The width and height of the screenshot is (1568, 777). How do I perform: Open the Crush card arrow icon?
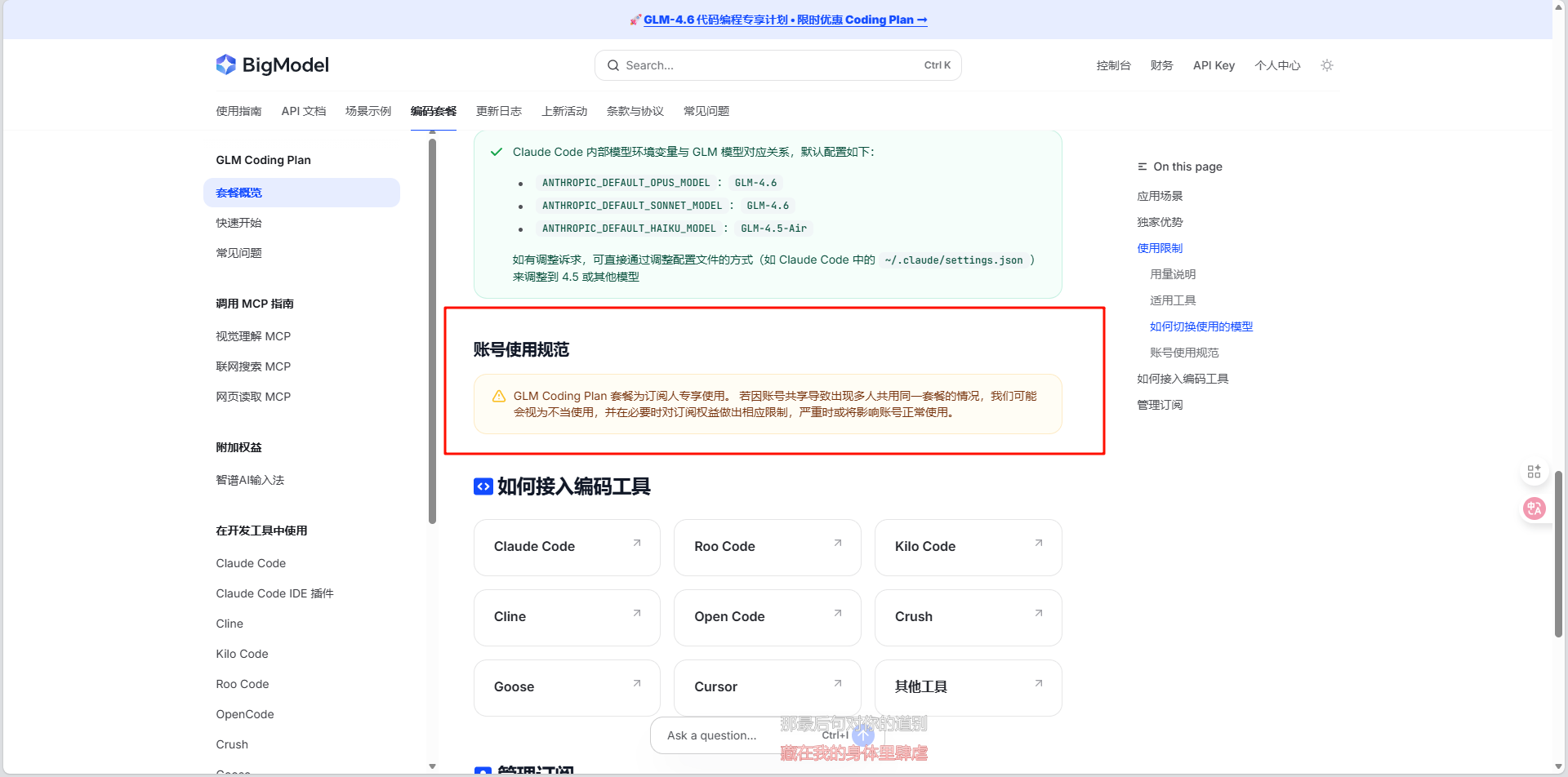tap(1039, 613)
